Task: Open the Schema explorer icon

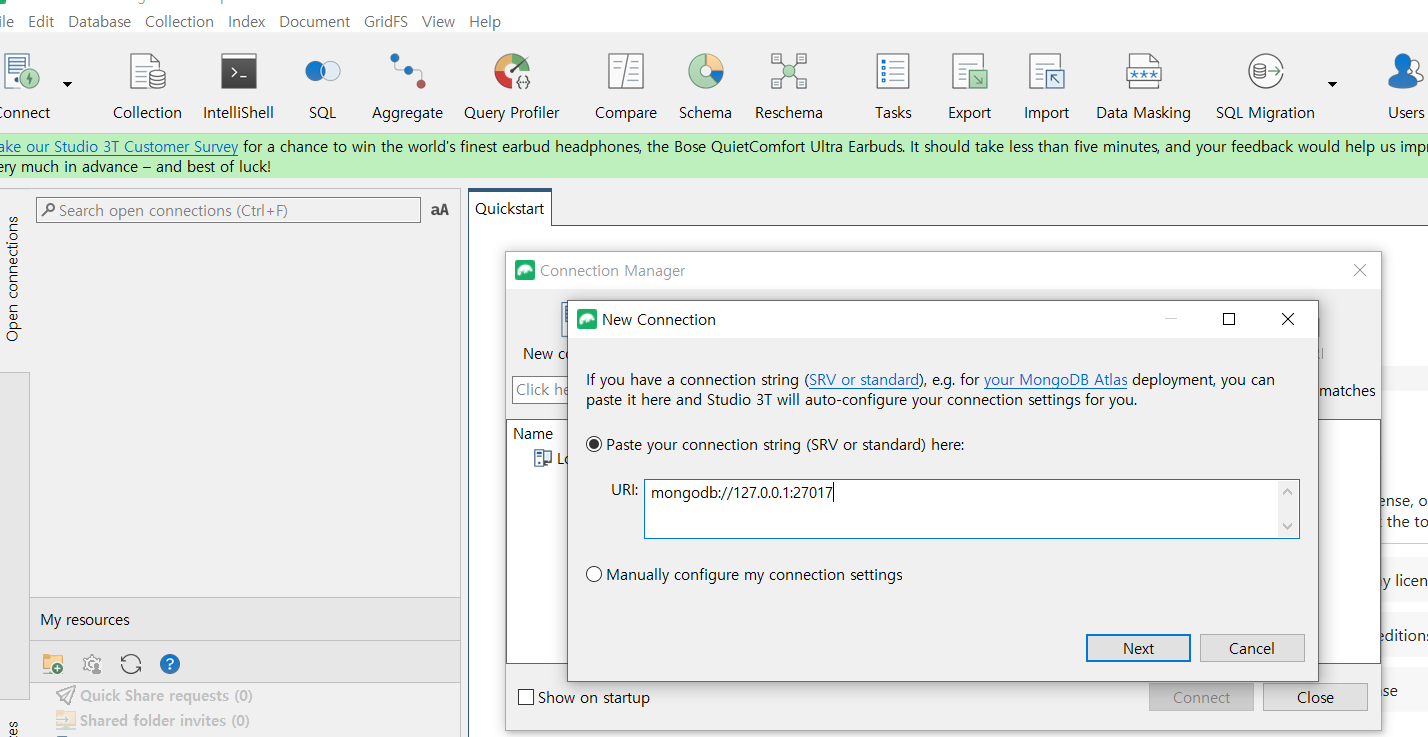Action: tap(705, 86)
